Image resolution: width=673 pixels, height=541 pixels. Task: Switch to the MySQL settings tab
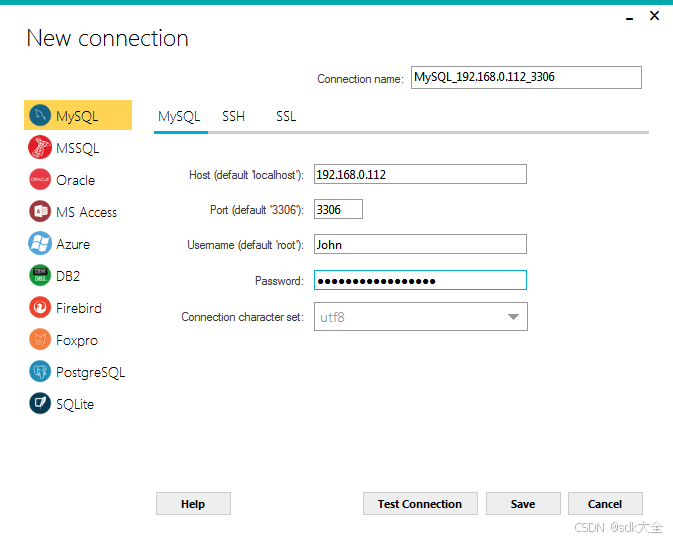[179, 116]
